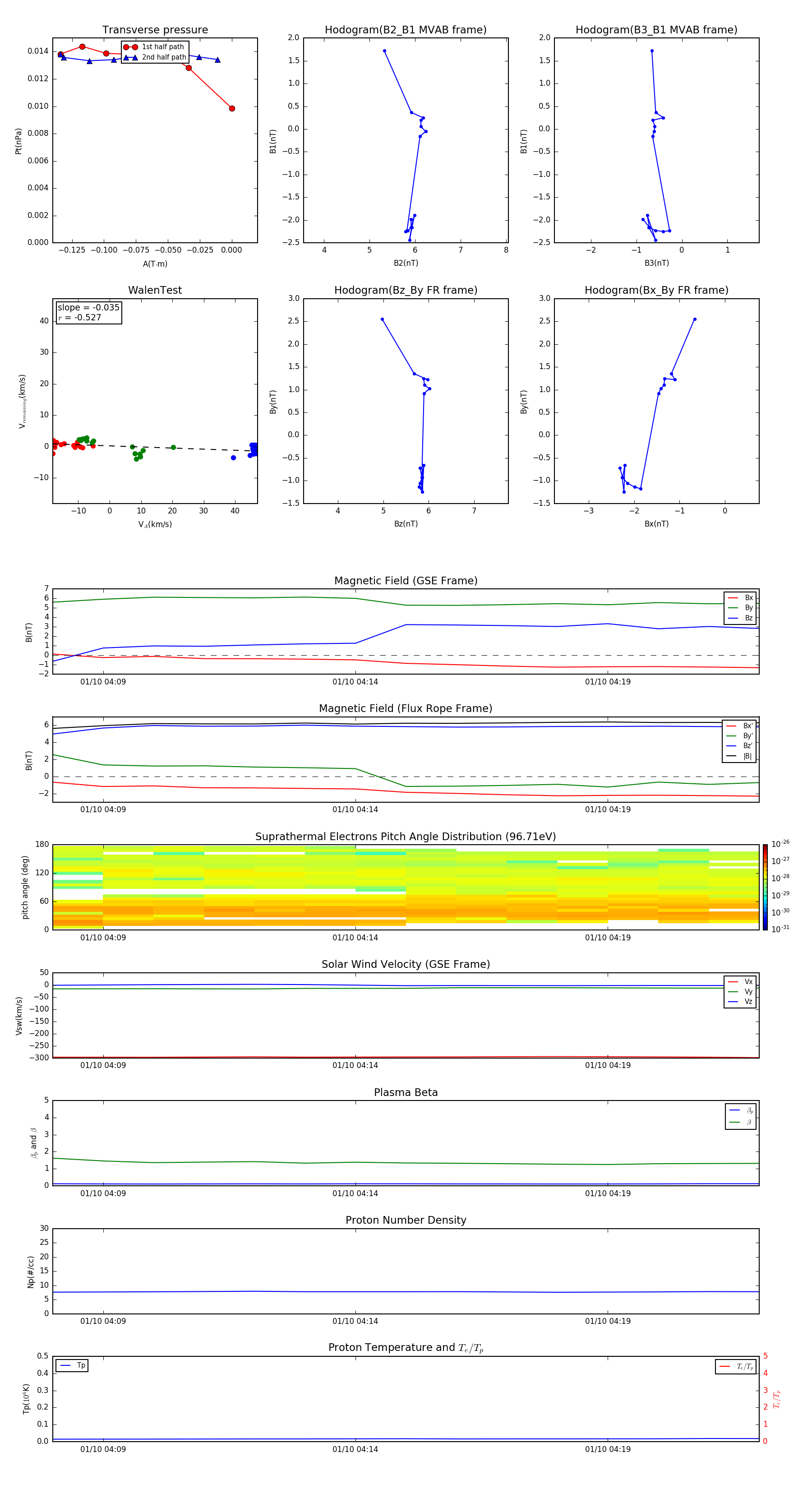Click the "Bx'" flux rope legend entry
812x1489 pixels.
[739, 726]
